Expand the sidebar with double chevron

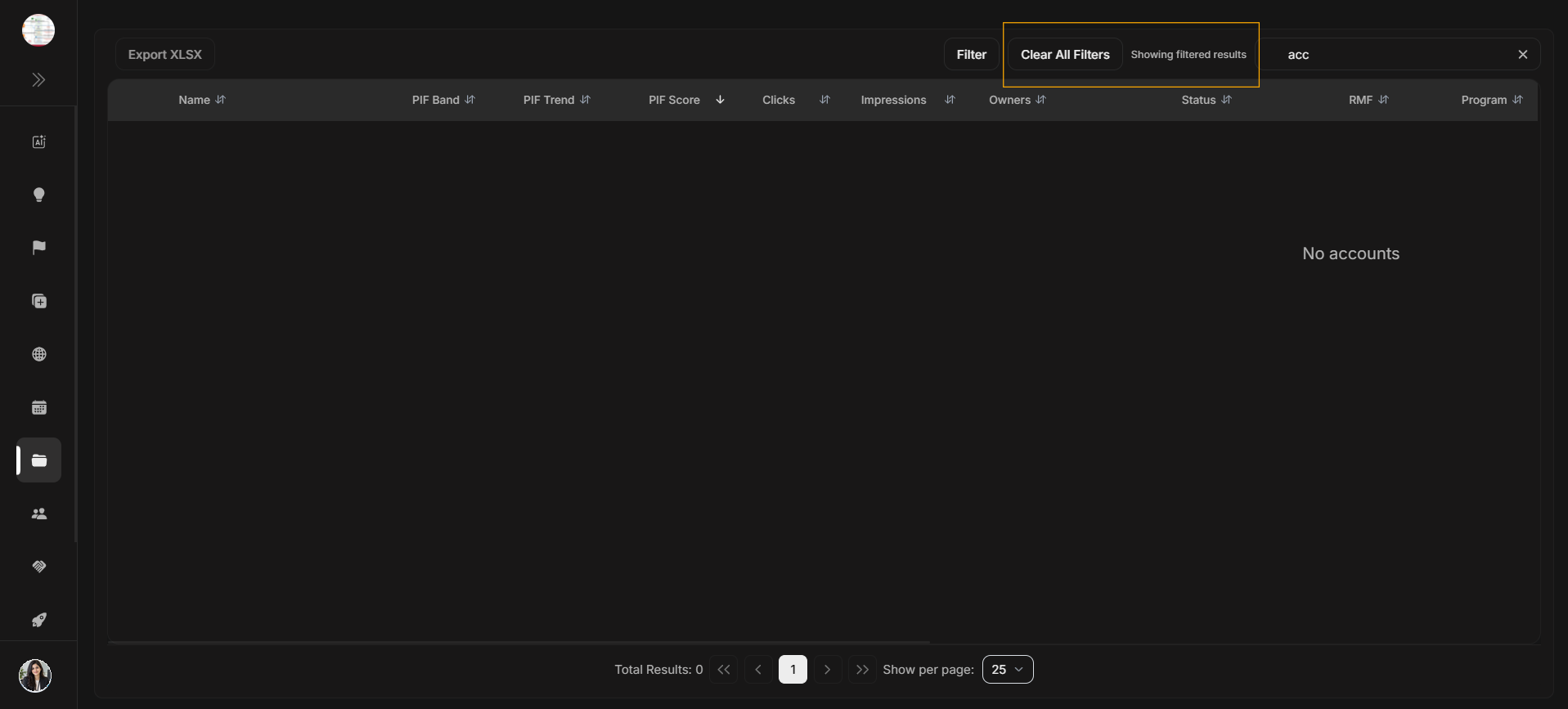[x=38, y=80]
